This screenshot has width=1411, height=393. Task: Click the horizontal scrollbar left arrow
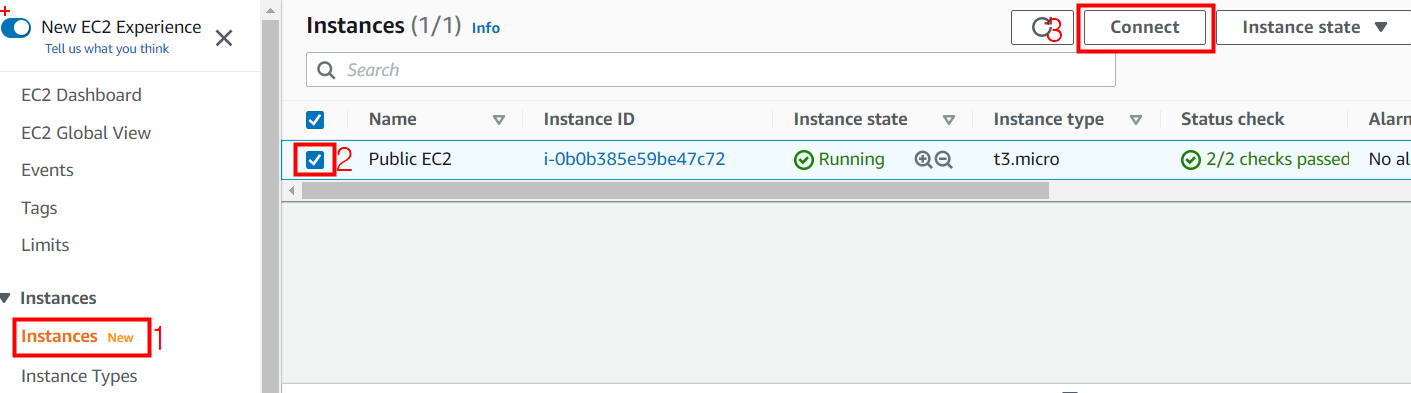[291, 190]
